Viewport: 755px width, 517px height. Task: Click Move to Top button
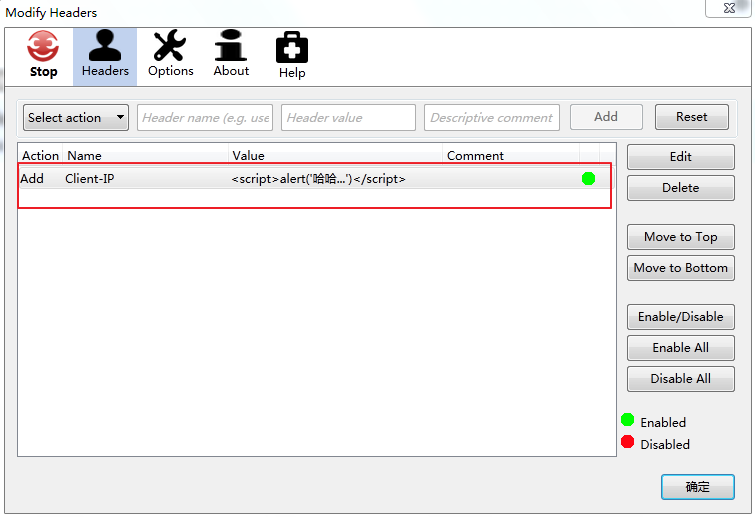pos(680,237)
